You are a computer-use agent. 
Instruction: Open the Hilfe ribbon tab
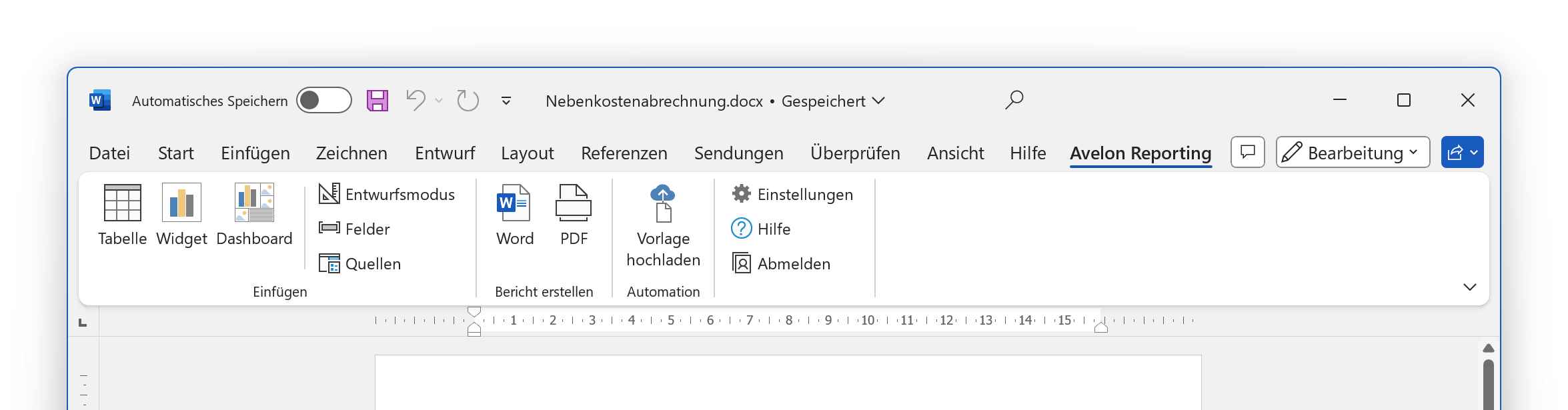pos(1028,153)
